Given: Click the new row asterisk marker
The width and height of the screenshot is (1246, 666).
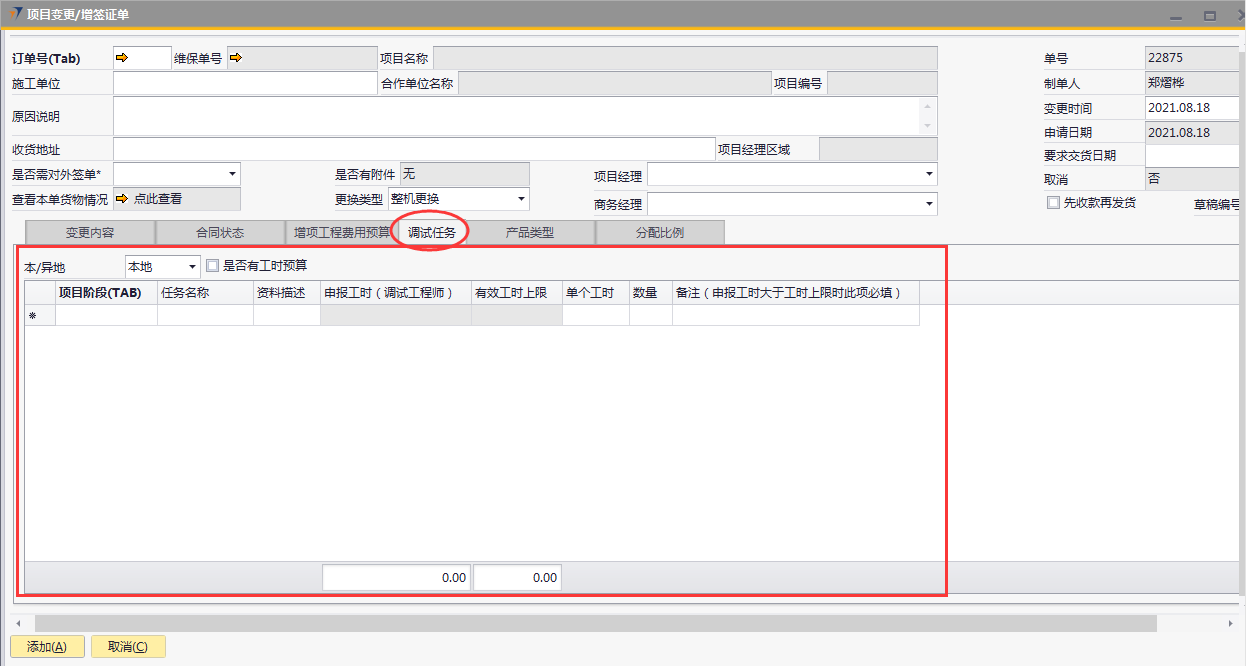Looking at the screenshot, I should click(x=32, y=316).
